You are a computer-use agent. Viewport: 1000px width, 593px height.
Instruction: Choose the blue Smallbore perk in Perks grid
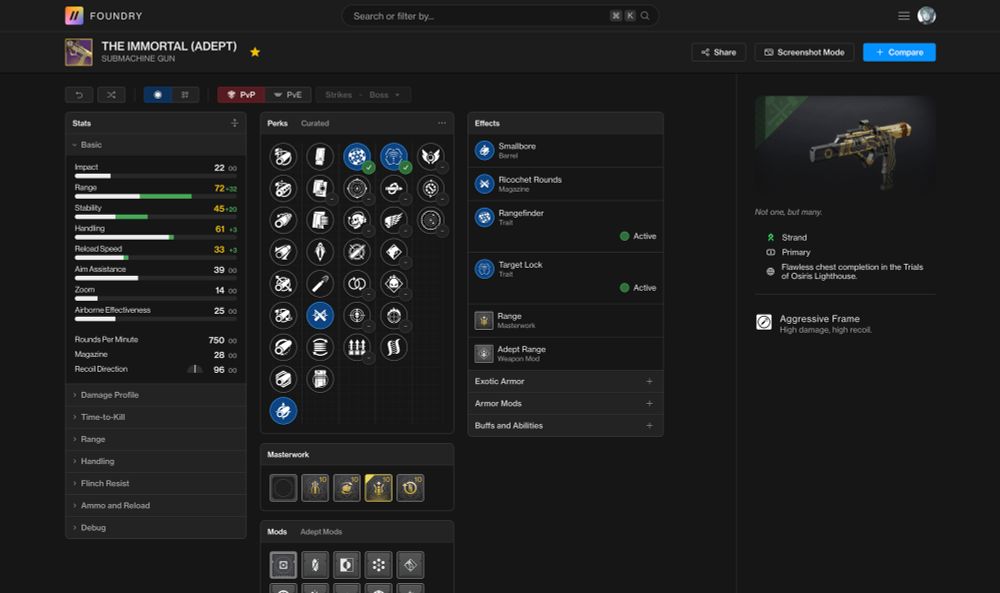(283, 411)
